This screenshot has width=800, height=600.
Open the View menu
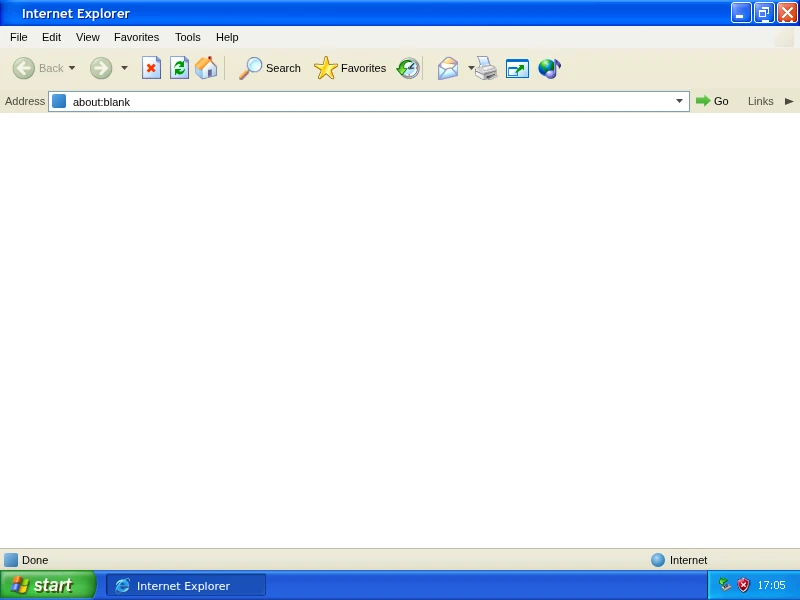coord(88,37)
